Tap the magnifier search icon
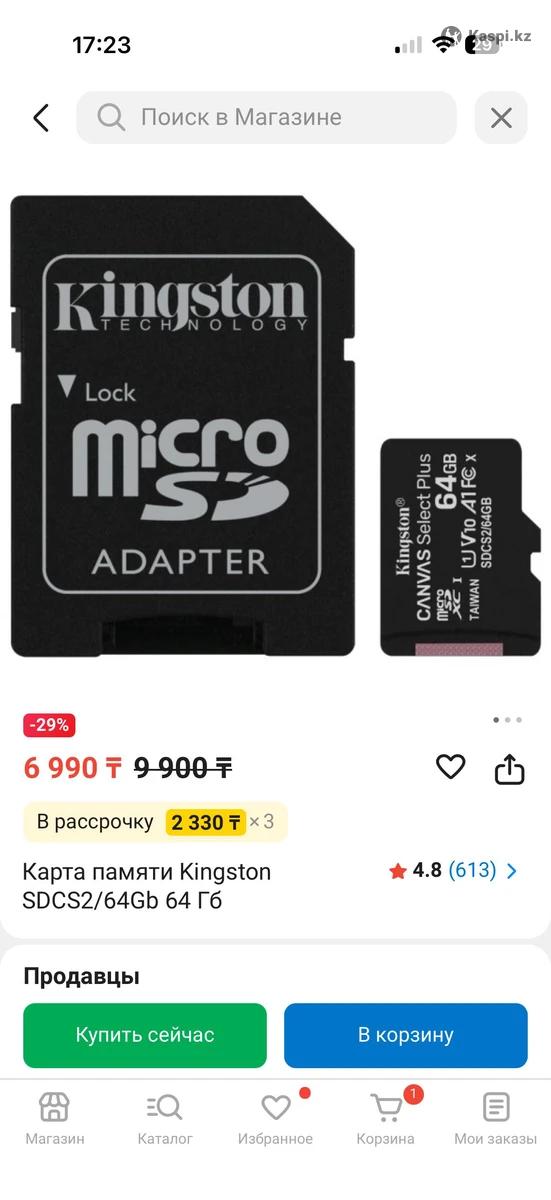This screenshot has height=1200, width=551. tap(111, 118)
